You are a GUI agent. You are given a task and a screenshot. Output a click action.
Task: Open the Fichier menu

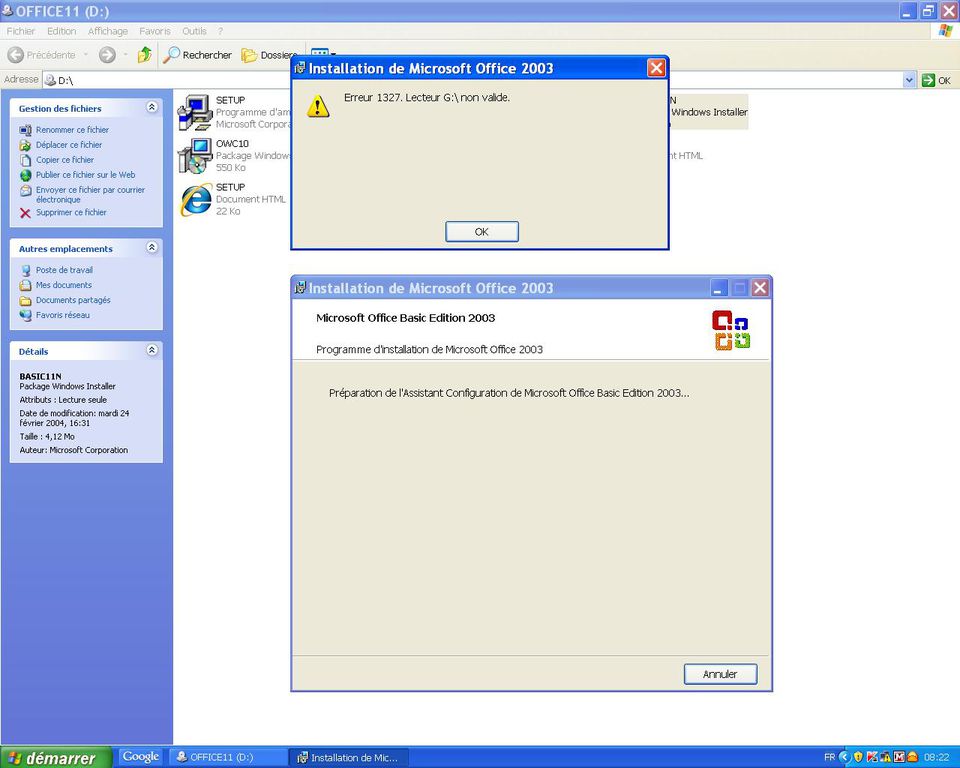(21, 31)
